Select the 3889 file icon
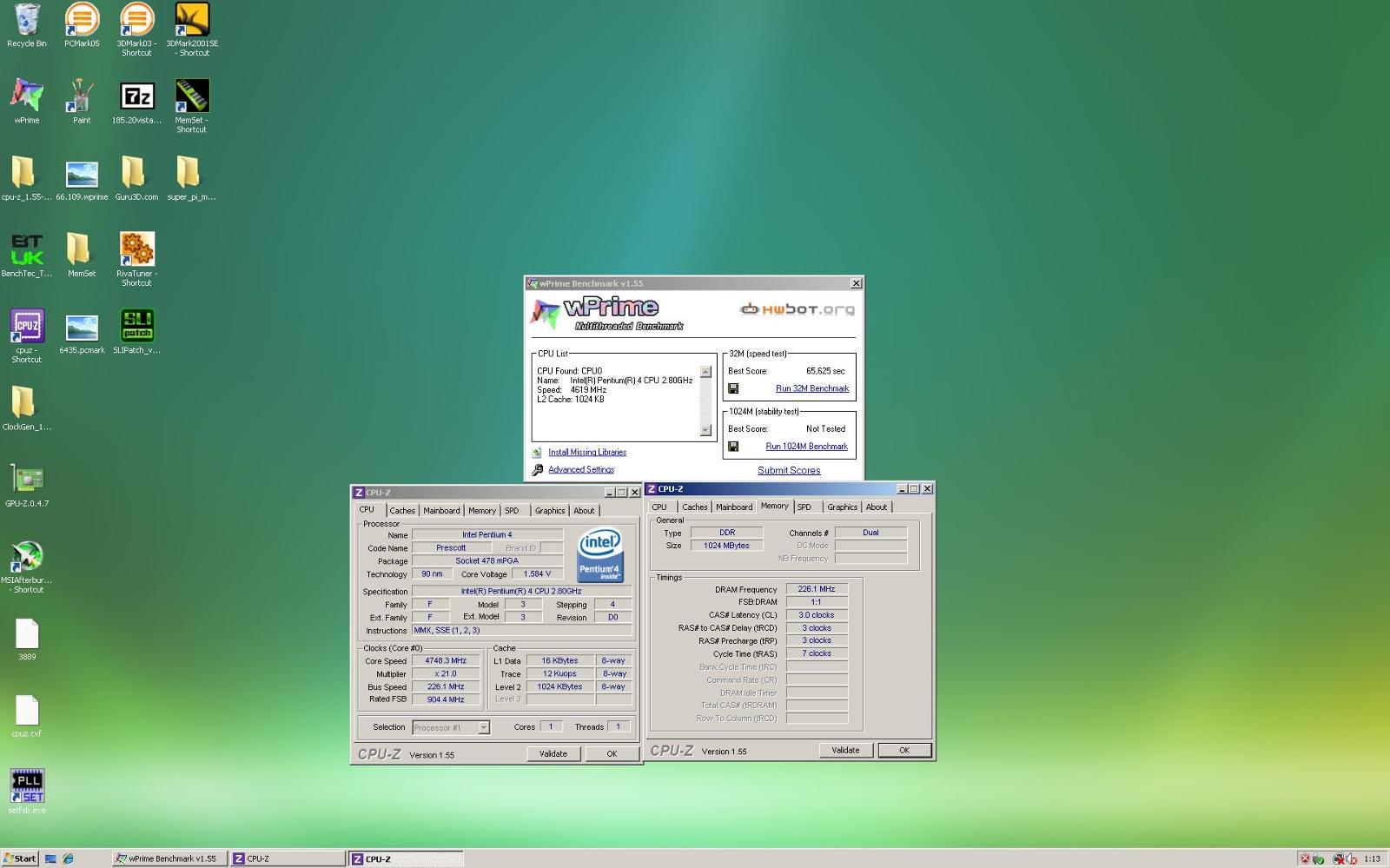The image size is (1390, 868). coord(27,639)
